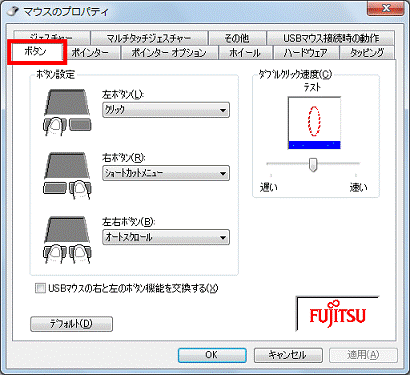Click the キャンセル button
The width and height of the screenshot is (410, 375).
pyautogui.click(x=288, y=355)
